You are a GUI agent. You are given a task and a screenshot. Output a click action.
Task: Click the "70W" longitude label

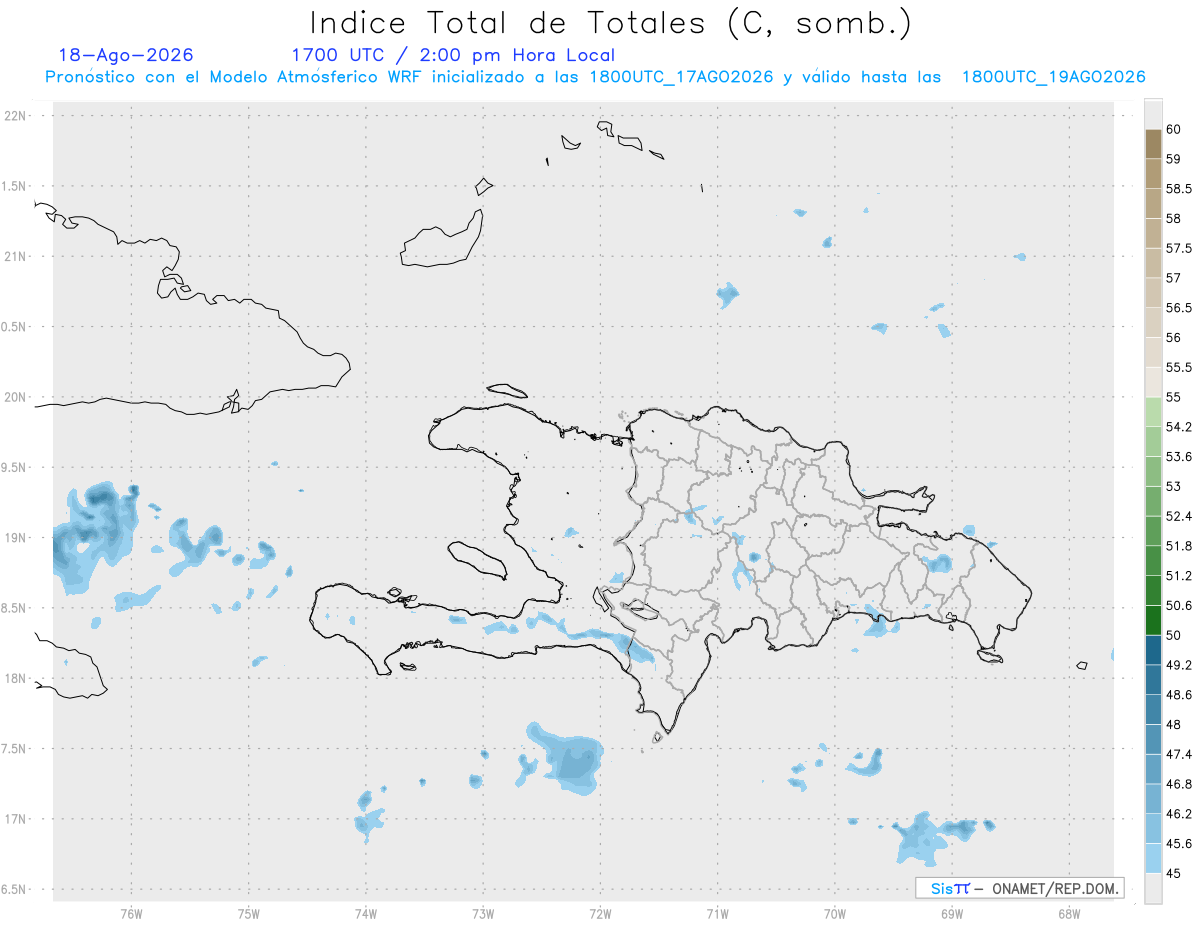point(835,914)
